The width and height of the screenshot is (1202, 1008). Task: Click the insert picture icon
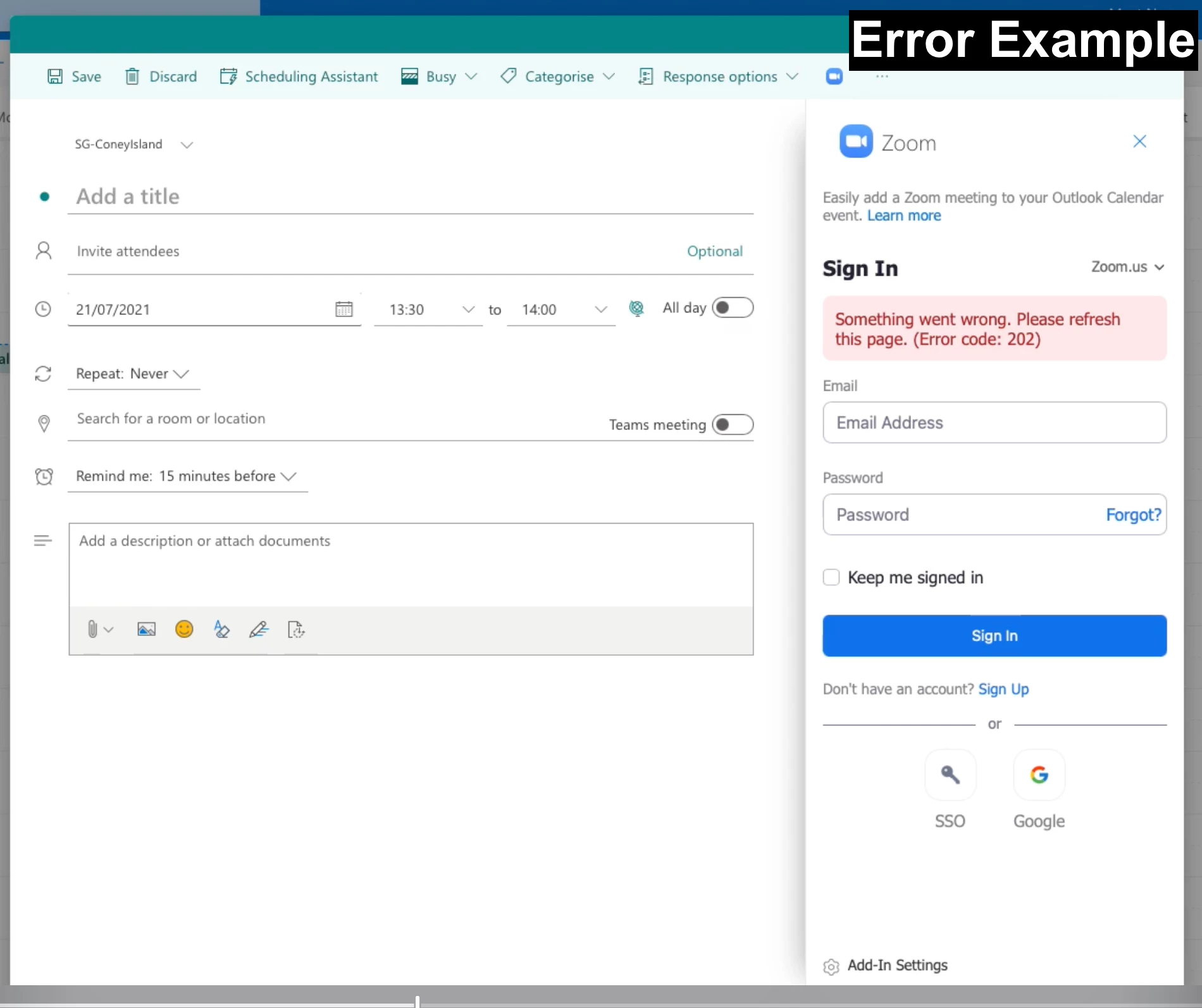coord(146,629)
